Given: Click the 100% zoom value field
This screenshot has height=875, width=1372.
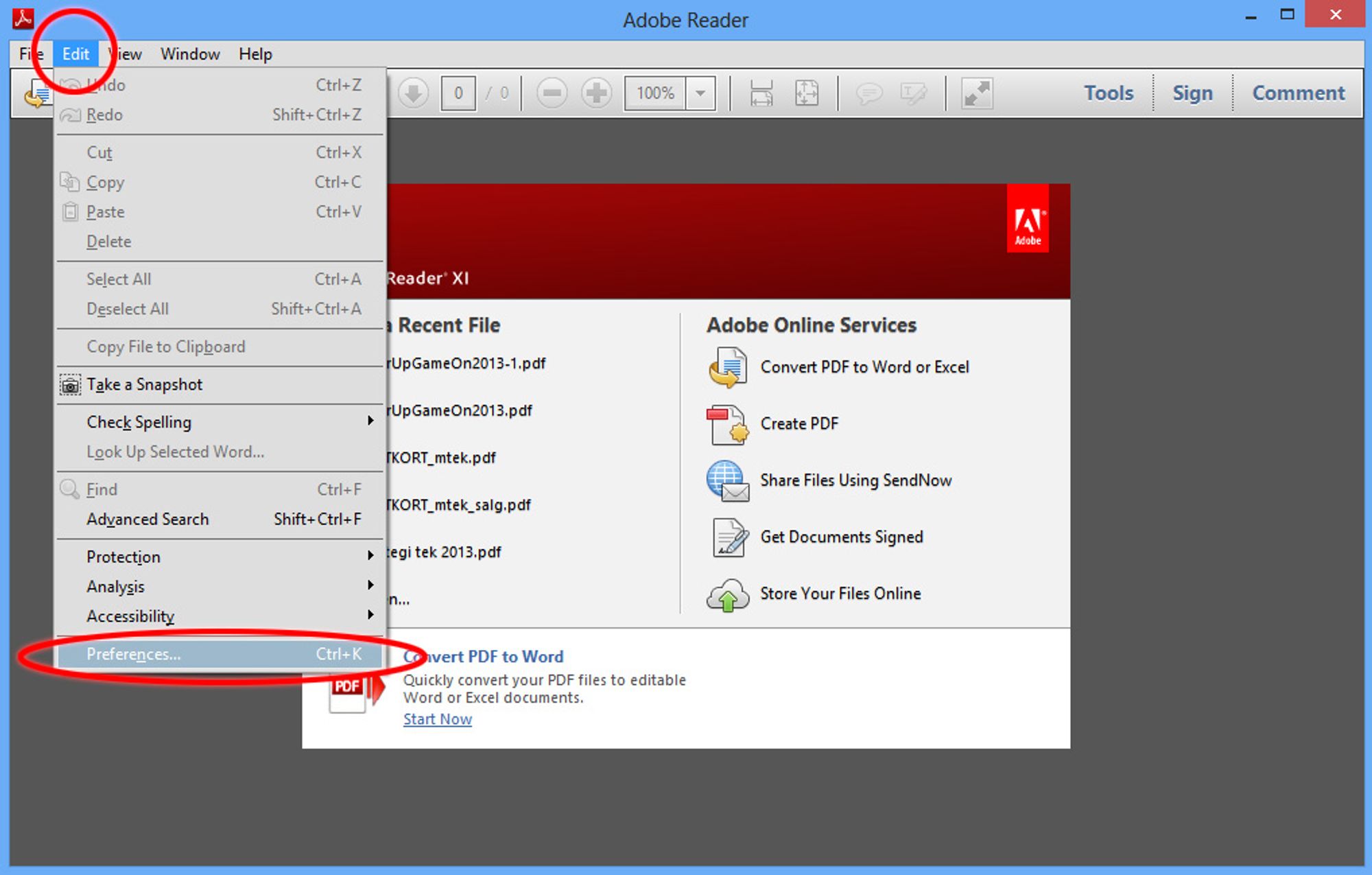Looking at the screenshot, I should [655, 93].
